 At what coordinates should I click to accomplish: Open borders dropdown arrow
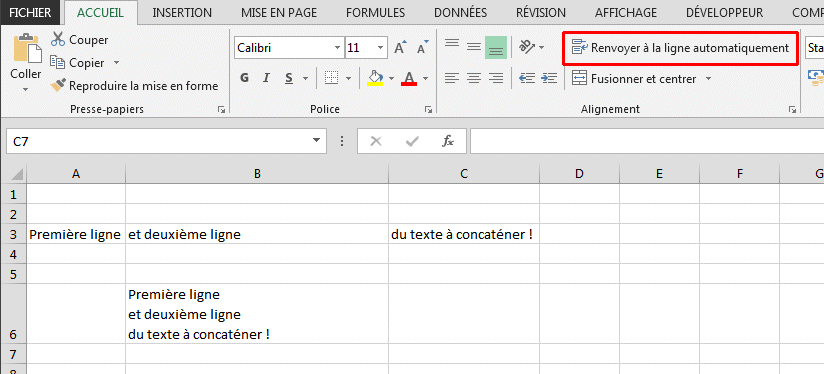[348, 79]
